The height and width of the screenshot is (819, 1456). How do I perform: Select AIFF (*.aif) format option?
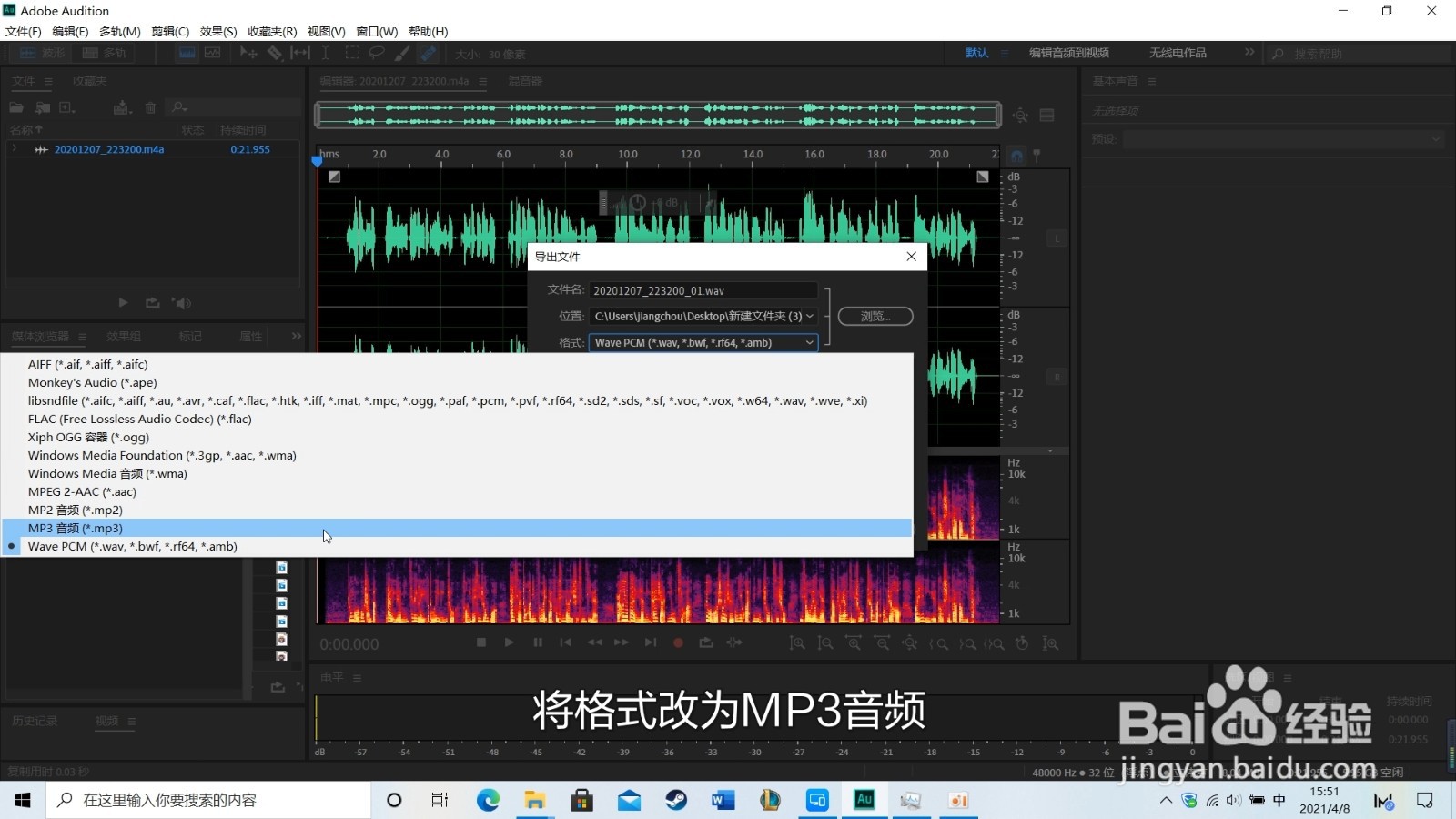(x=457, y=364)
